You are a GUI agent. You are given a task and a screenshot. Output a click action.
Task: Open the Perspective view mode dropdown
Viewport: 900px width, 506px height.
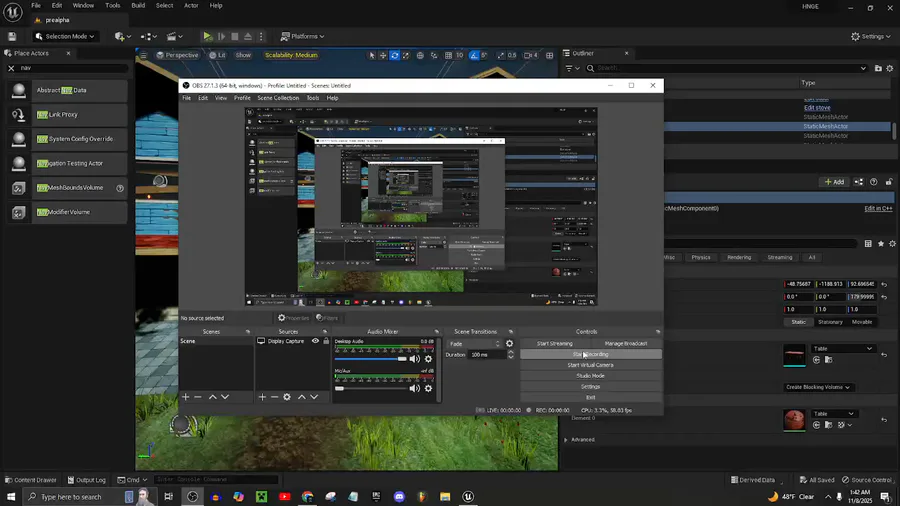coord(177,55)
